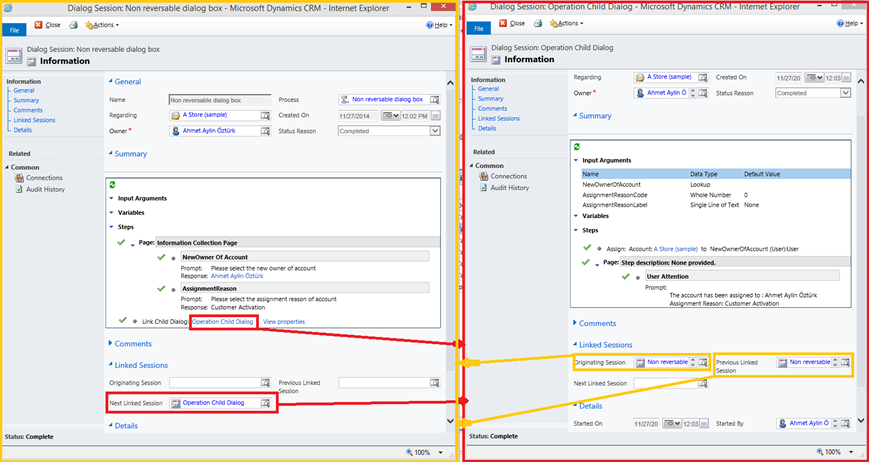Open Audit History in the left window

[x=40, y=189]
